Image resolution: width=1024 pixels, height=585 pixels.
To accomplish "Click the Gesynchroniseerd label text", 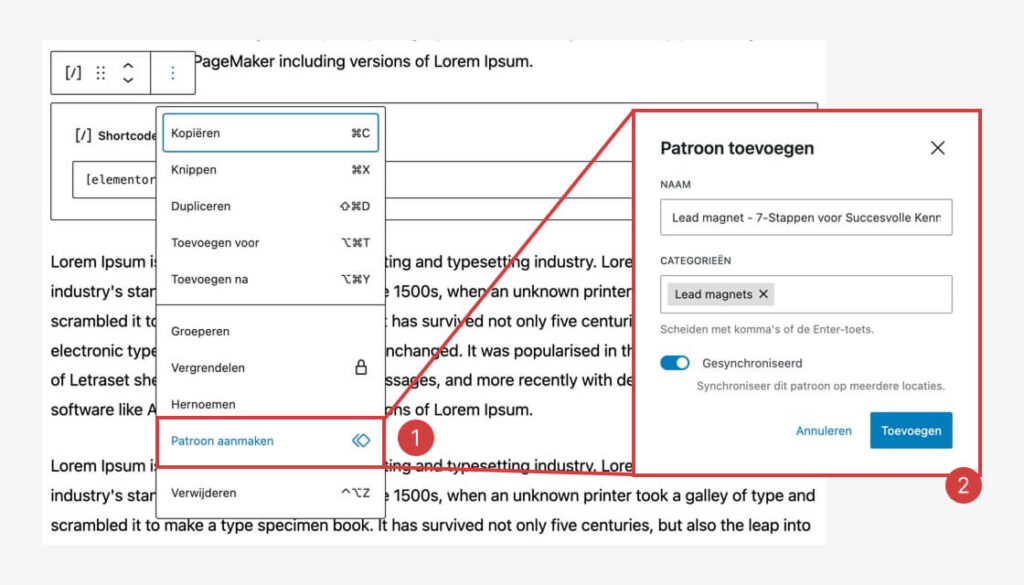I will click(x=752, y=363).
